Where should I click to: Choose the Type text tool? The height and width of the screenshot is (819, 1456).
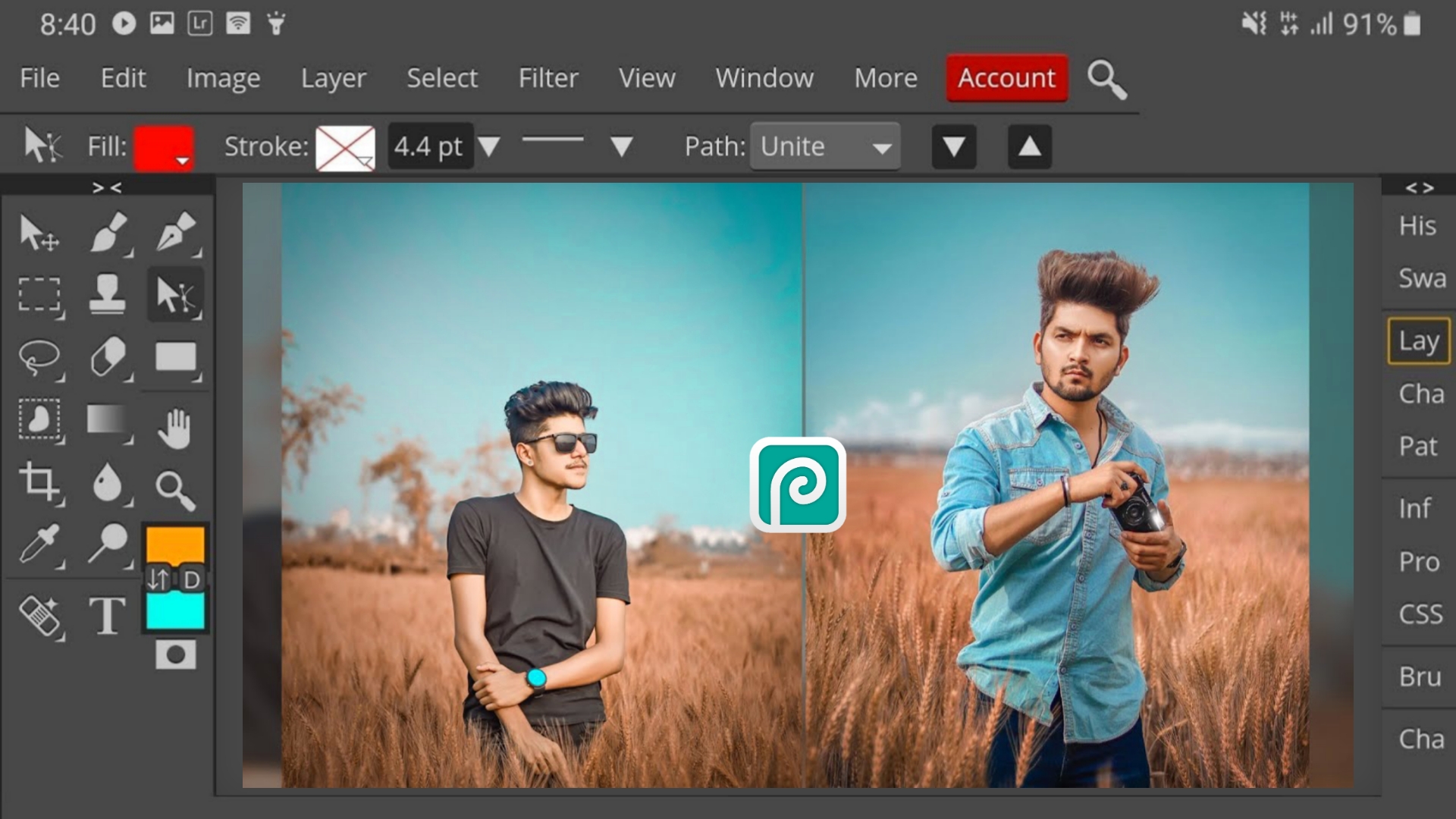[108, 616]
